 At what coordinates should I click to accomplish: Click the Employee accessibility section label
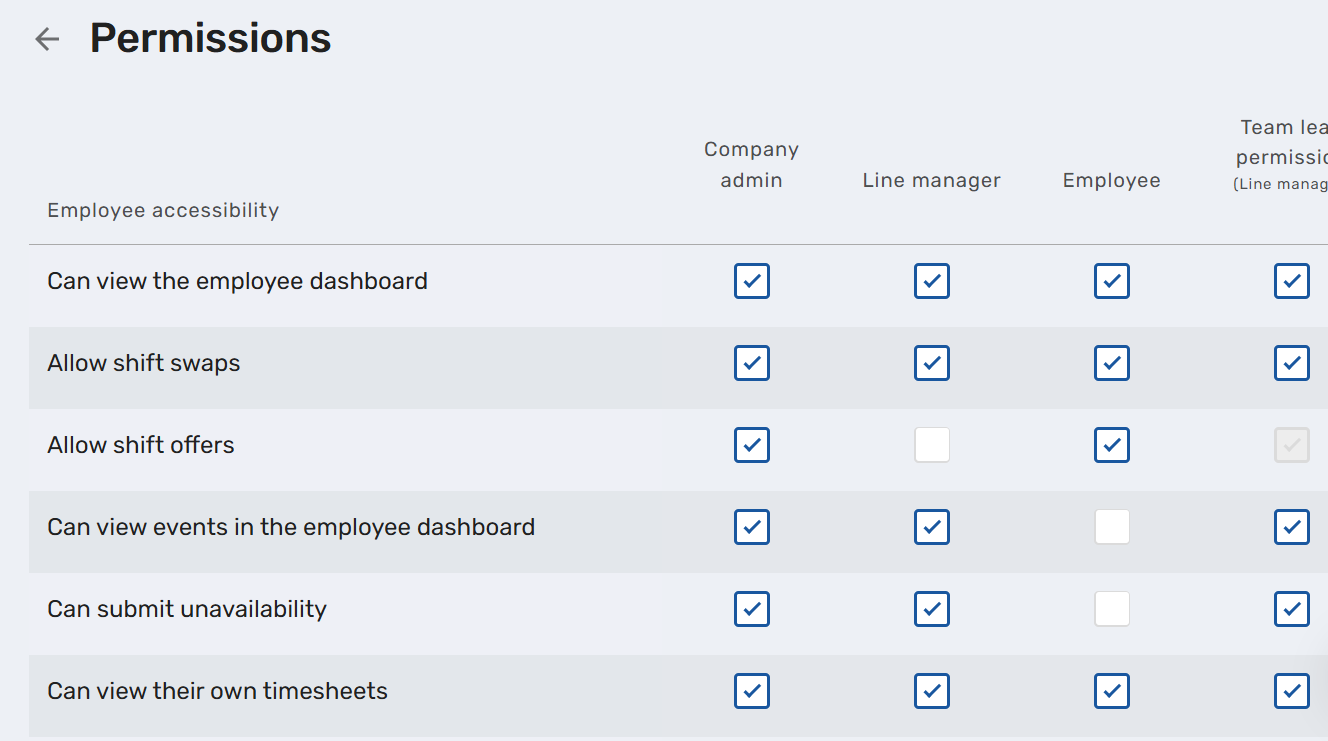click(163, 210)
